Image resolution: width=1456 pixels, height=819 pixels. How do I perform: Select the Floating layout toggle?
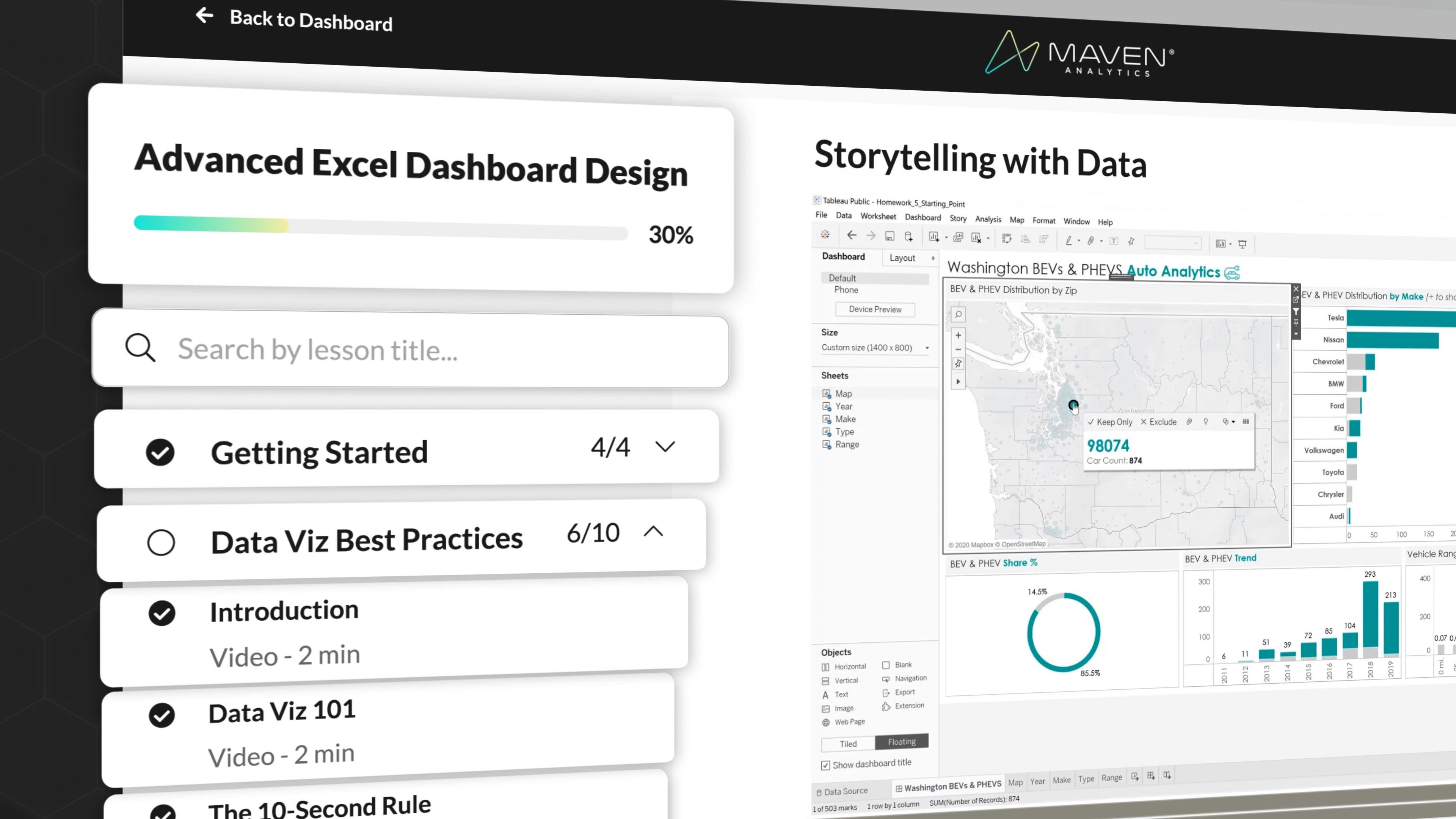(902, 742)
